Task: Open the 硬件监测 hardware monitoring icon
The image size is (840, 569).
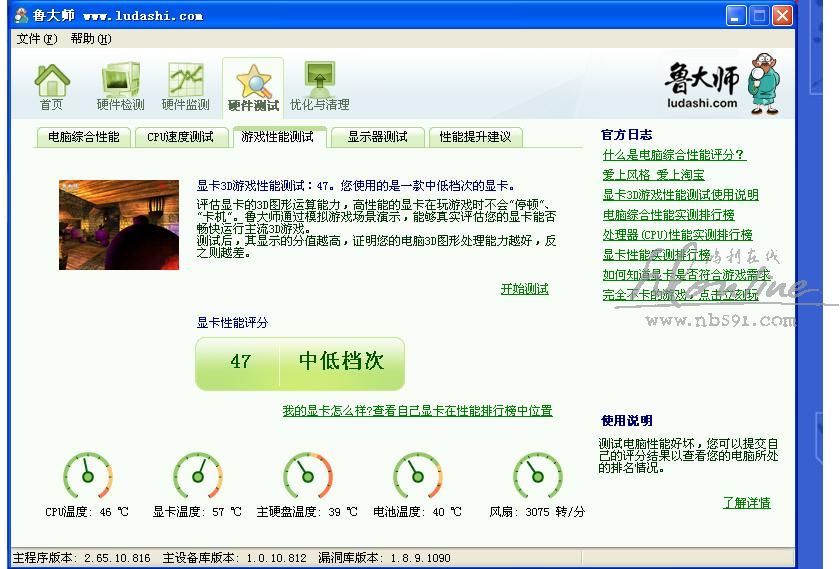Action: pos(186,81)
